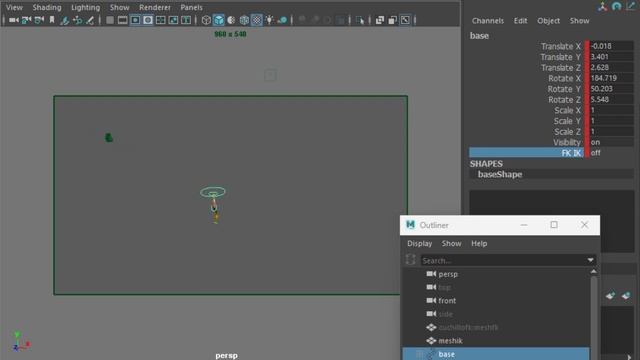
Task: Select the Visibility channel label
Action: (x=567, y=142)
